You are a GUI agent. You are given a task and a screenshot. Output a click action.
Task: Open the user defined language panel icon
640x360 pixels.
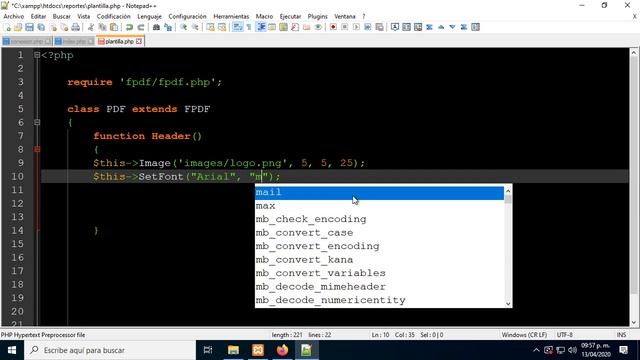pos(272,27)
